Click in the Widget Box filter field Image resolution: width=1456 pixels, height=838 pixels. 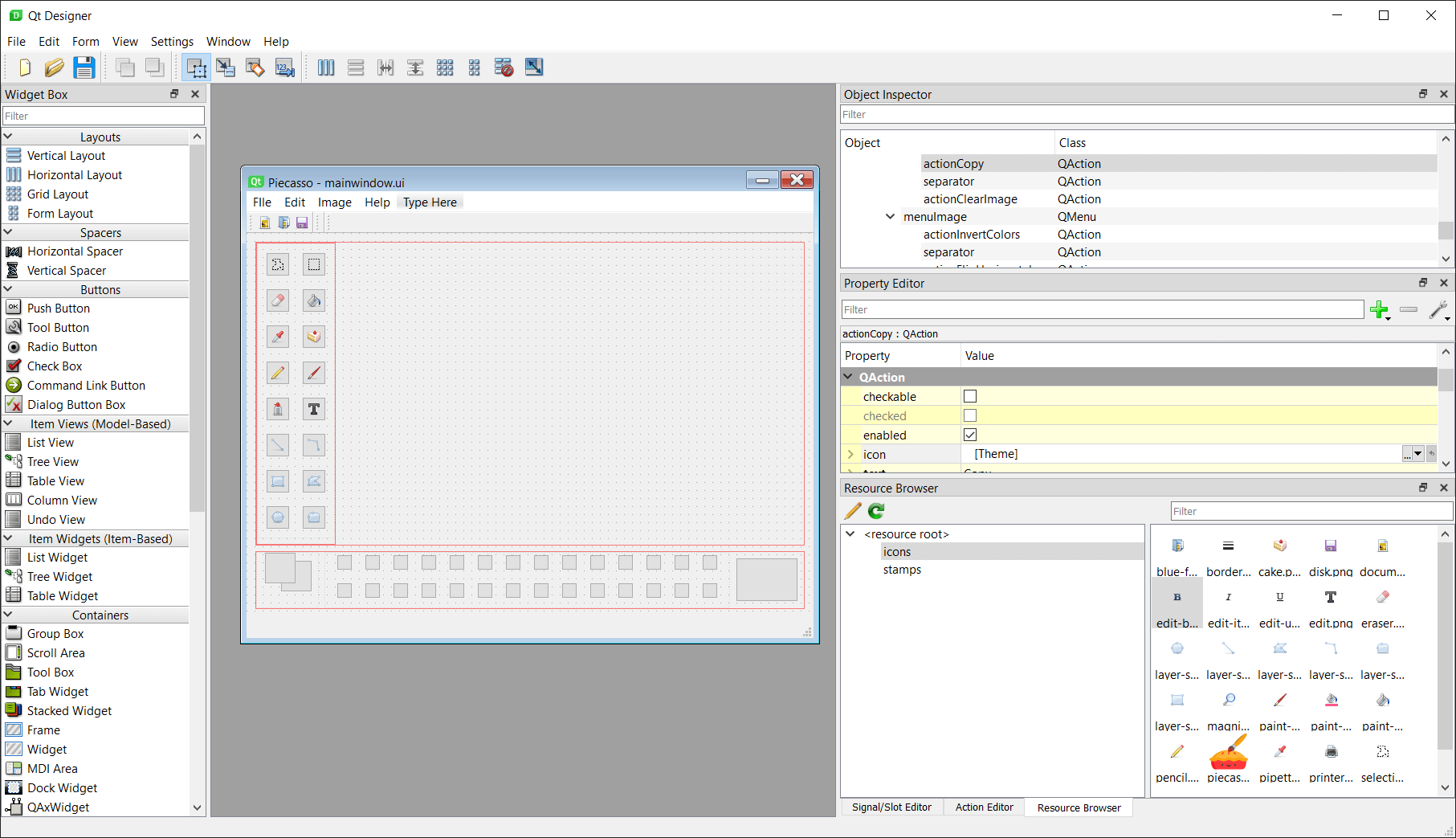(x=104, y=116)
